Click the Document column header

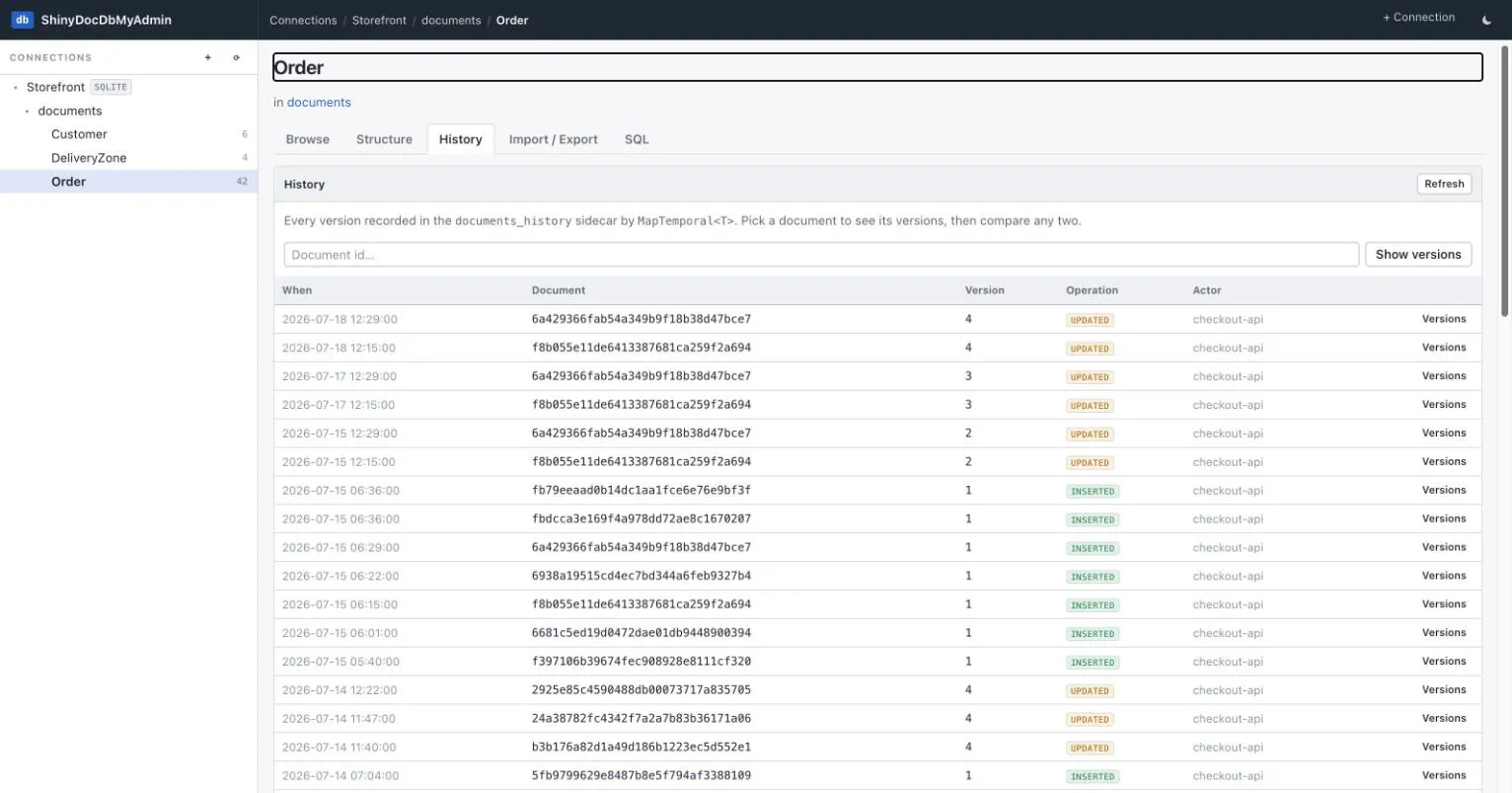point(559,290)
